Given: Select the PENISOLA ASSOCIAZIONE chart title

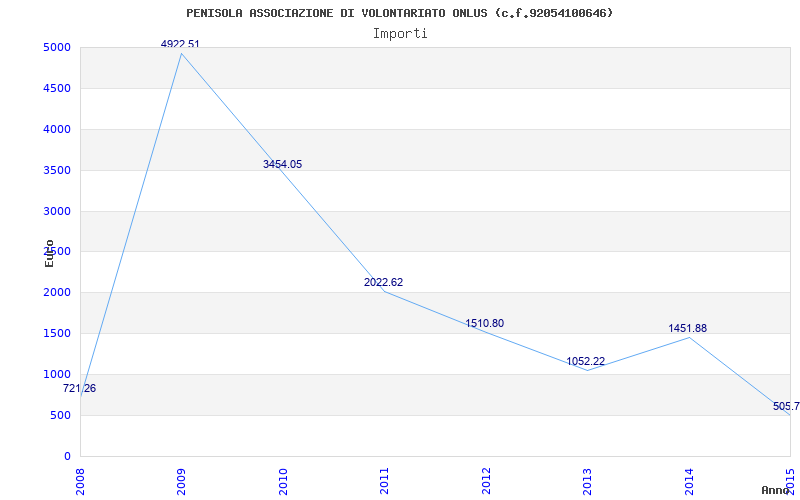Looking at the screenshot, I should tap(399, 13).
